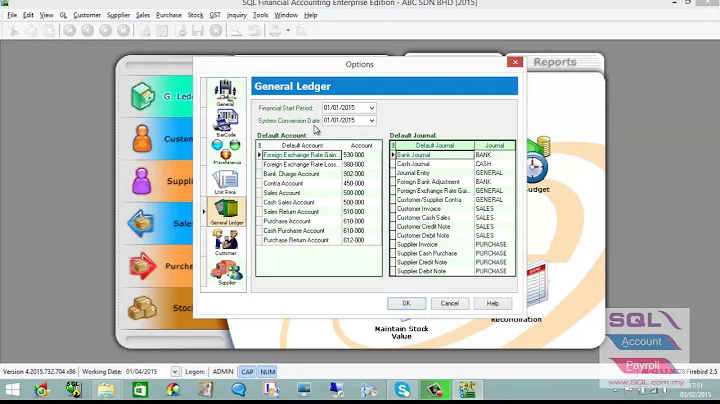Click the Cancel button in Options
The width and height of the screenshot is (720, 404).
[450, 303]
